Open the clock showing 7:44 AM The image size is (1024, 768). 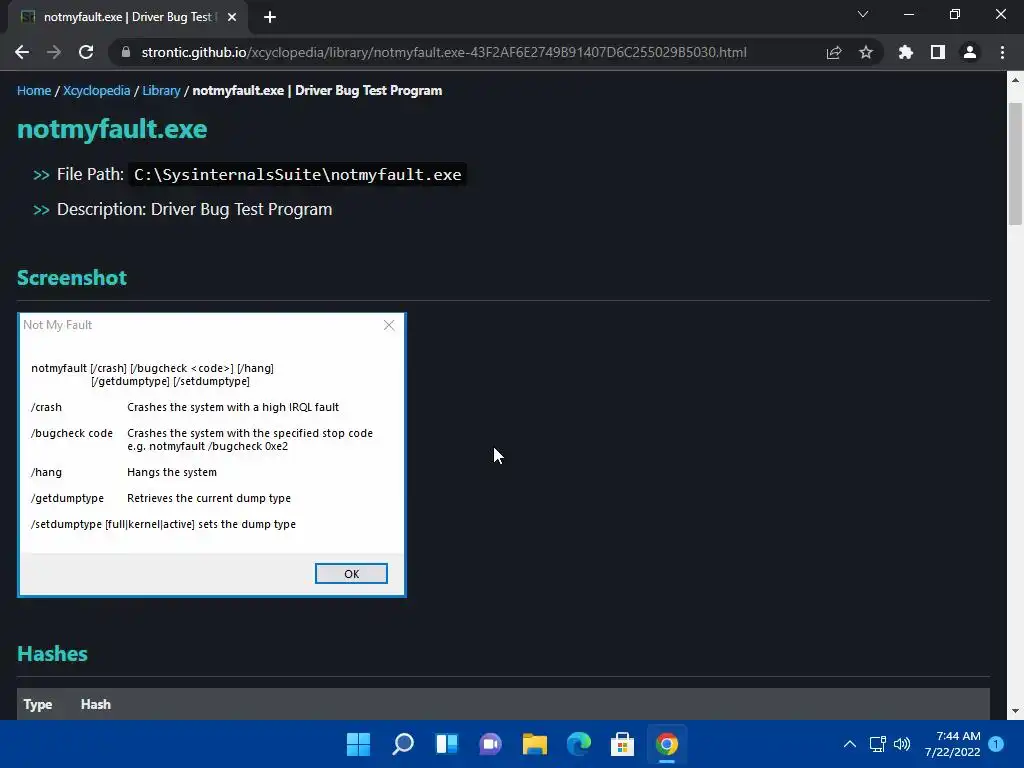pyautogui.click(x=952, y=744)
